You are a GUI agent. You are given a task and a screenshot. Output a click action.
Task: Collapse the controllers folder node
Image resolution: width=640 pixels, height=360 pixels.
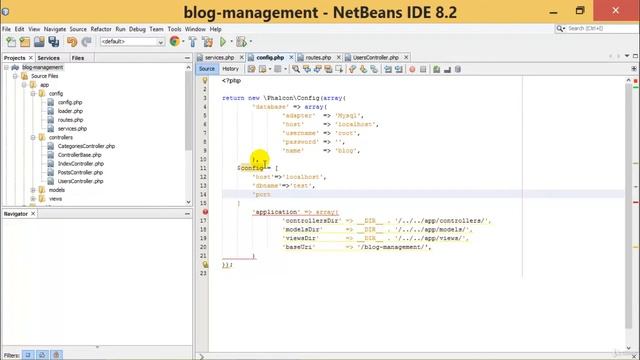[33, 138]
